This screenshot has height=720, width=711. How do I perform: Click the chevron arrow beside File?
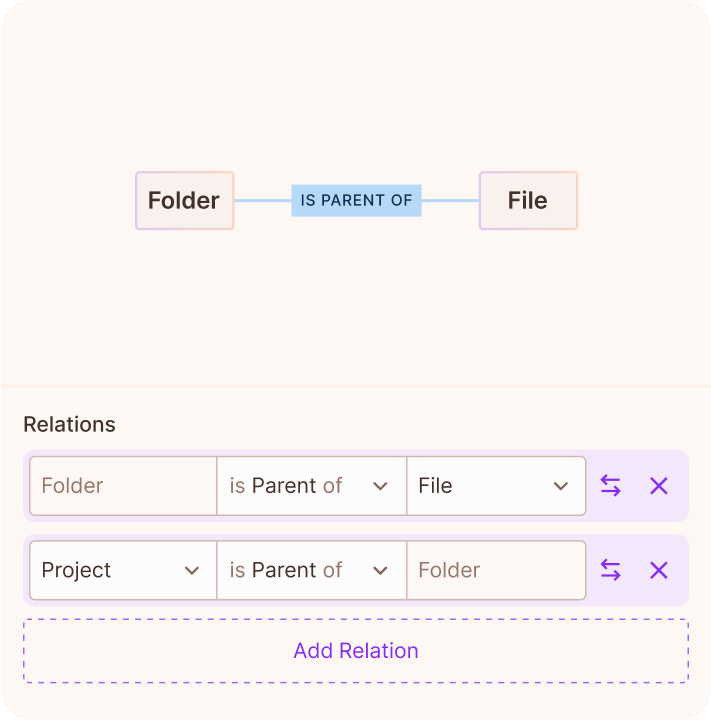point(560,486)
